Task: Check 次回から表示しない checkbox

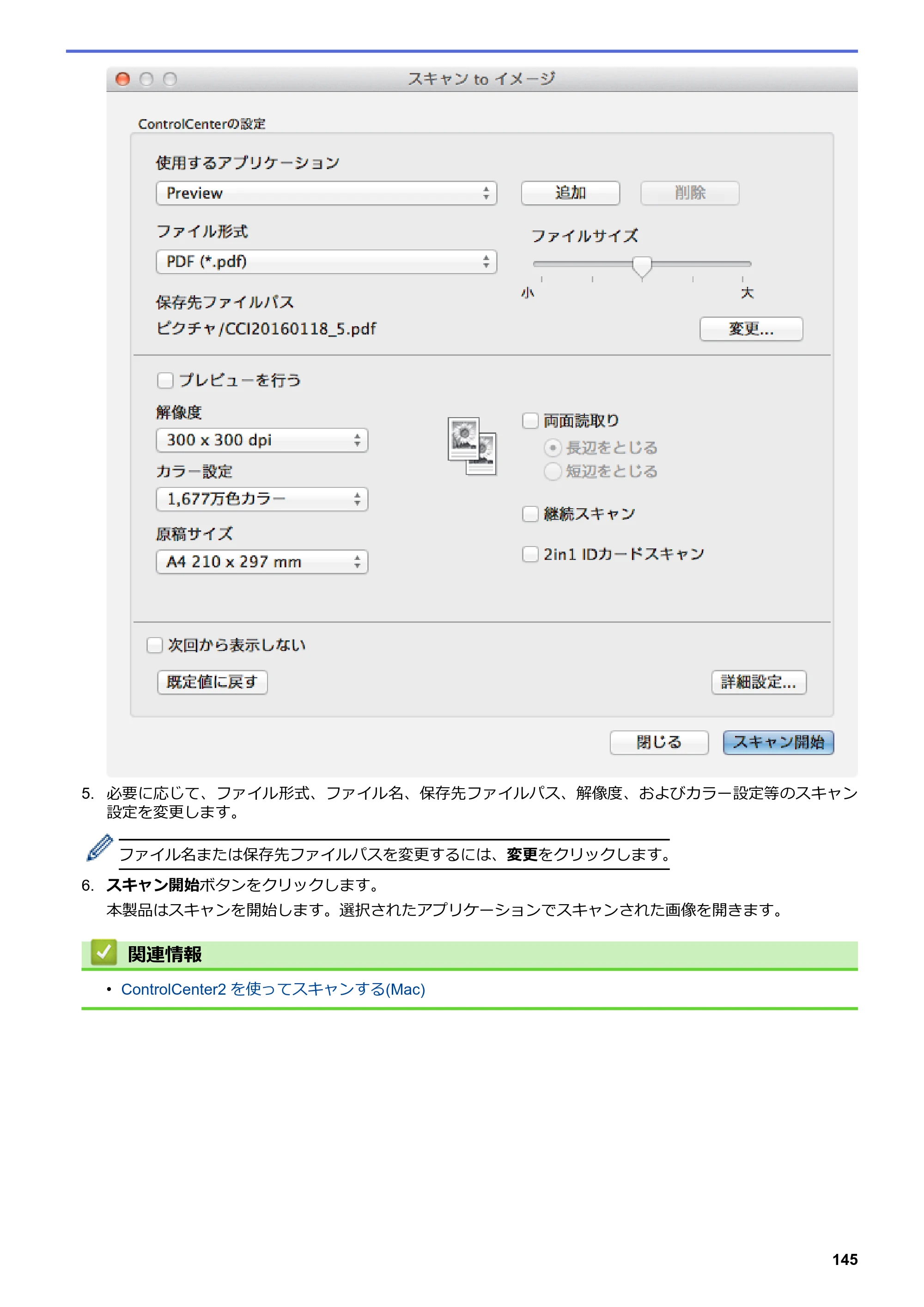Action: [x=154, y=645]
